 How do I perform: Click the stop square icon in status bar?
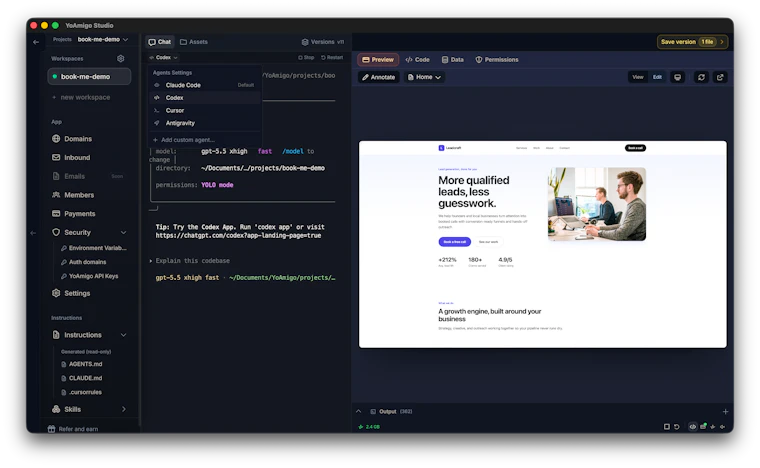point(667,427)
